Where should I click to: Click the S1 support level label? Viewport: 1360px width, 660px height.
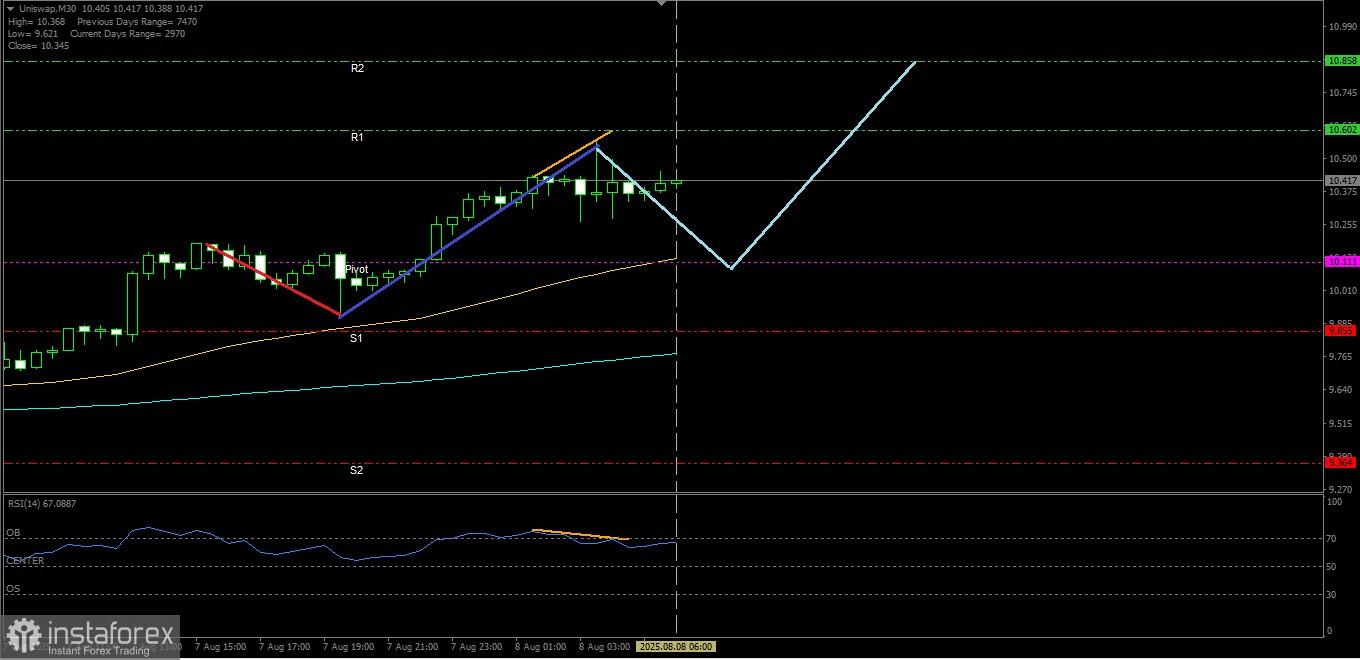point(356,338)
